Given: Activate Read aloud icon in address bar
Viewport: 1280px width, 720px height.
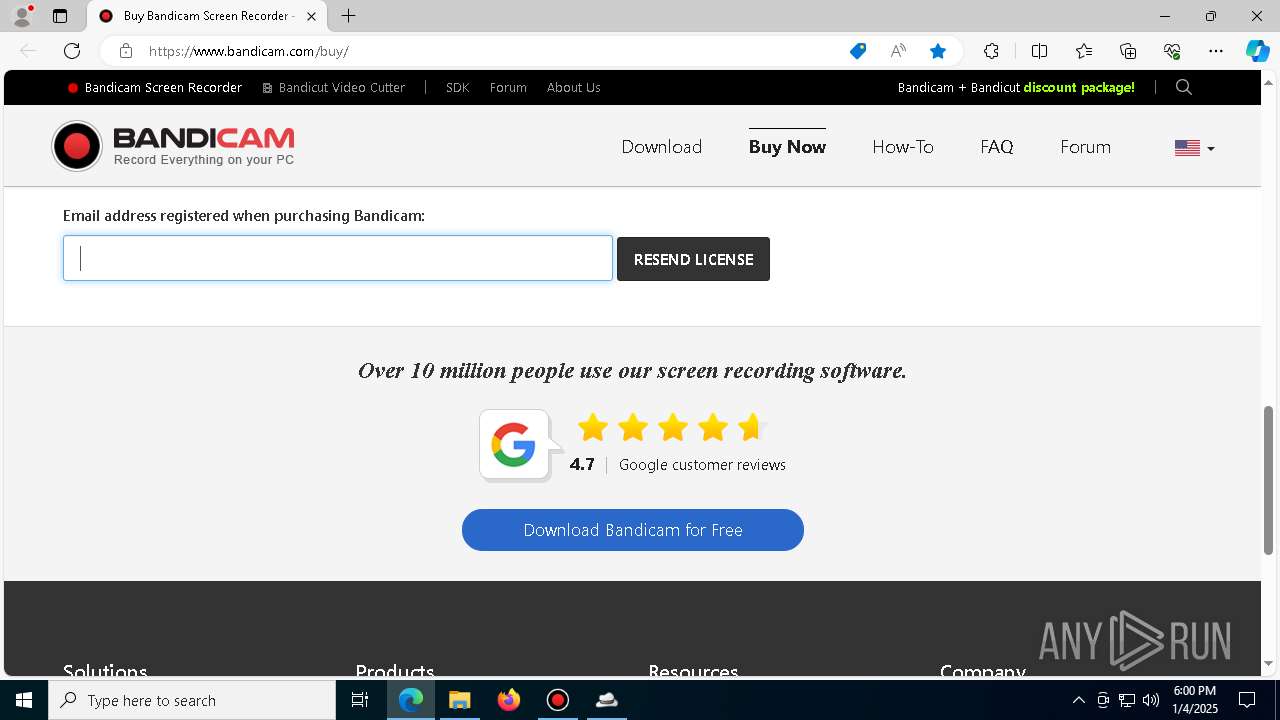Looking at the screenshot, I should pyautogui.click(x=898, y=51).
